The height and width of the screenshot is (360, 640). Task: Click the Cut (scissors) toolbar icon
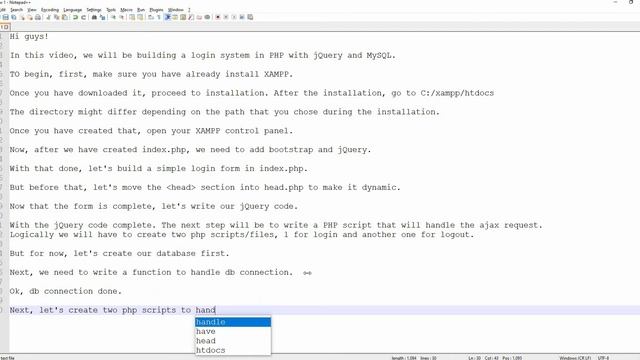(48, 17)
